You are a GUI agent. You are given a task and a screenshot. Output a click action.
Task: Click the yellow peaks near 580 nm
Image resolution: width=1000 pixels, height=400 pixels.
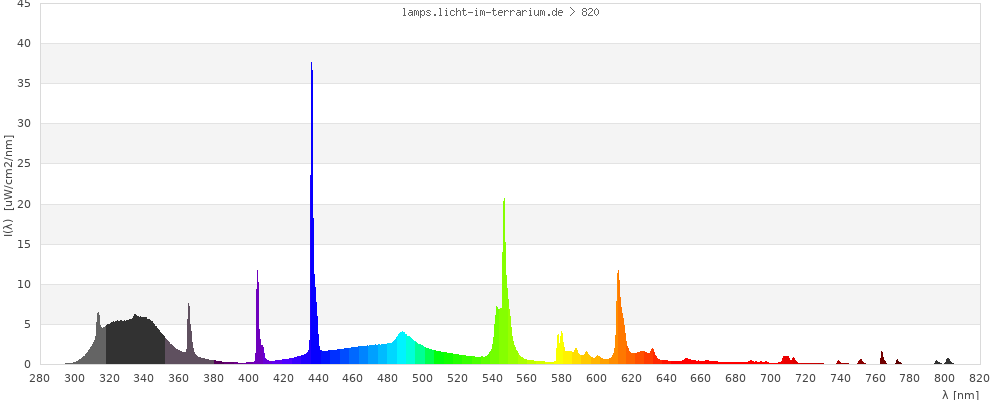(x=560, y=350)
